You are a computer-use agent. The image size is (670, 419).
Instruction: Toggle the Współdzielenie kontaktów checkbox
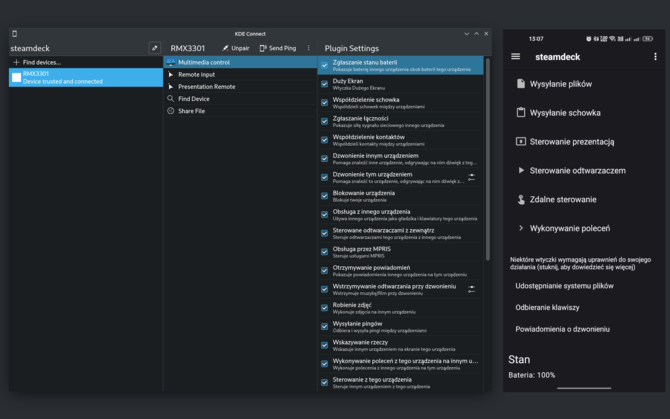pyautogui.click(x=325, y=140)
